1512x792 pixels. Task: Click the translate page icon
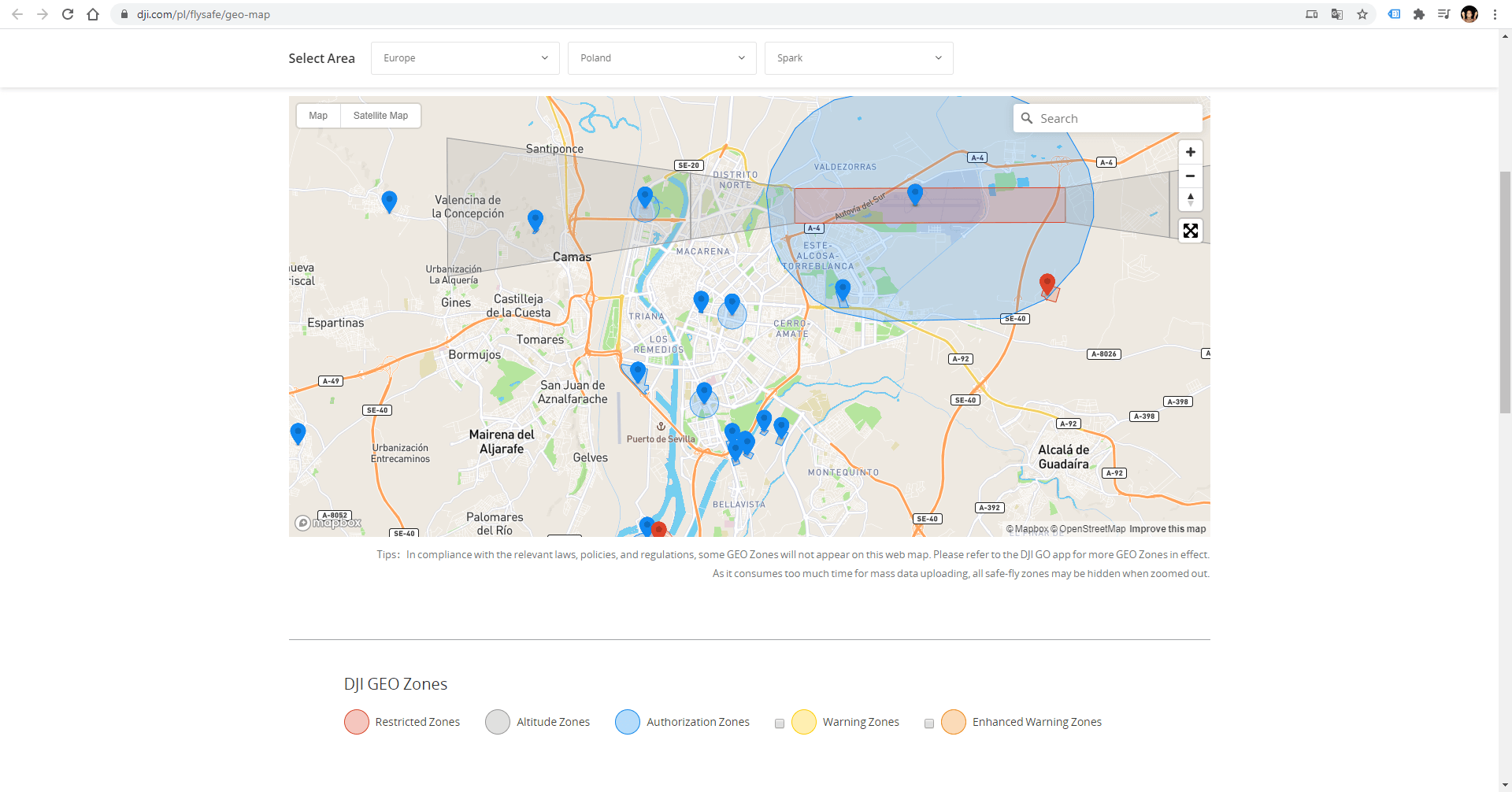(x=1337, y=14)
